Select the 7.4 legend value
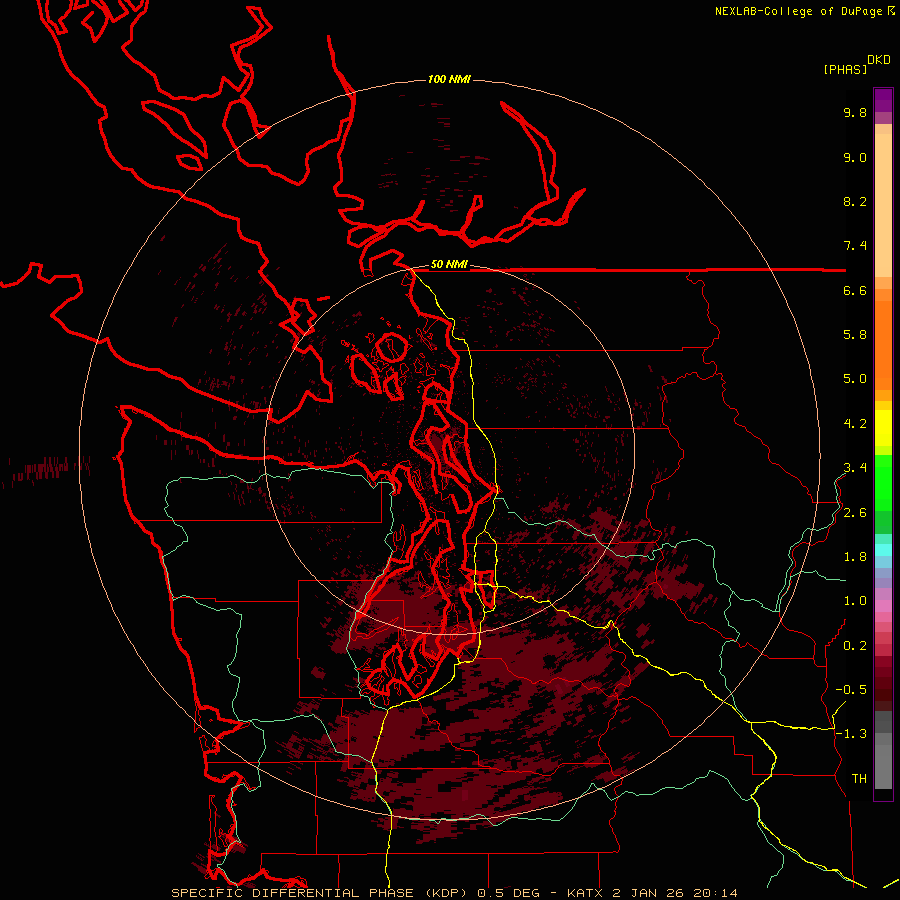Screen dimensions: 900x900 (855, 246)
